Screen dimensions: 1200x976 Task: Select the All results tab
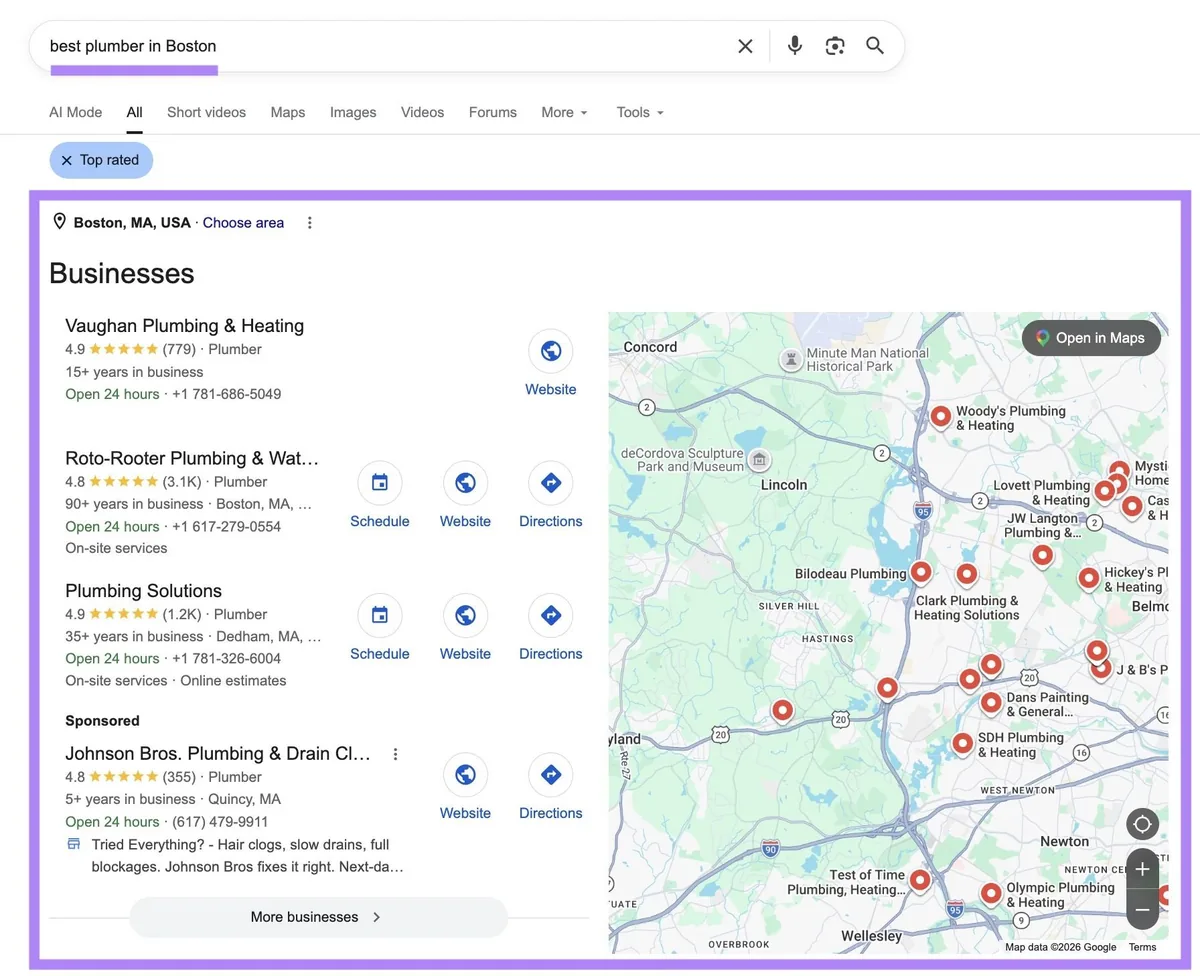(134, 112)
